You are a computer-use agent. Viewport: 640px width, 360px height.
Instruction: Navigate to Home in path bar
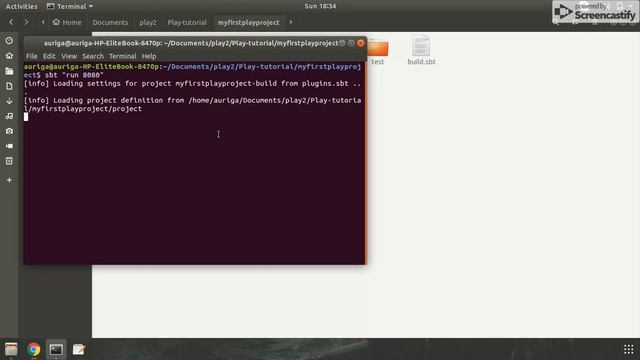67,22
